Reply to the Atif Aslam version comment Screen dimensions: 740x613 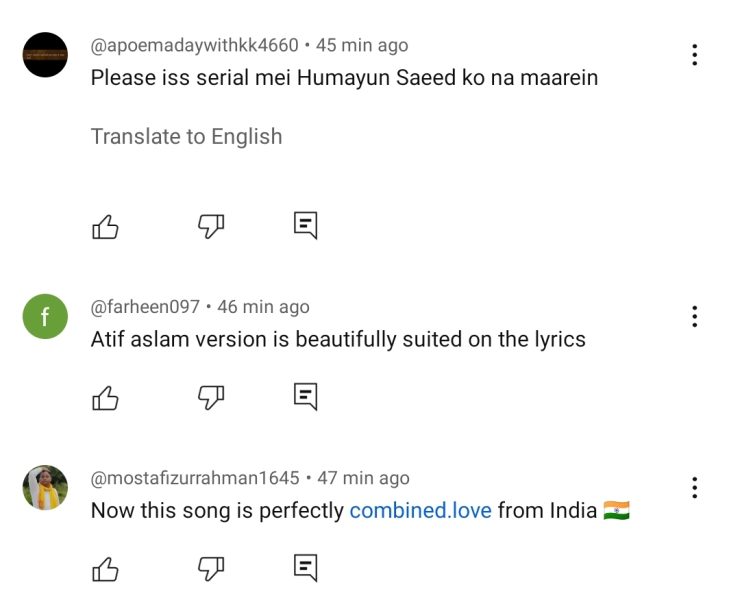point(305,396)
